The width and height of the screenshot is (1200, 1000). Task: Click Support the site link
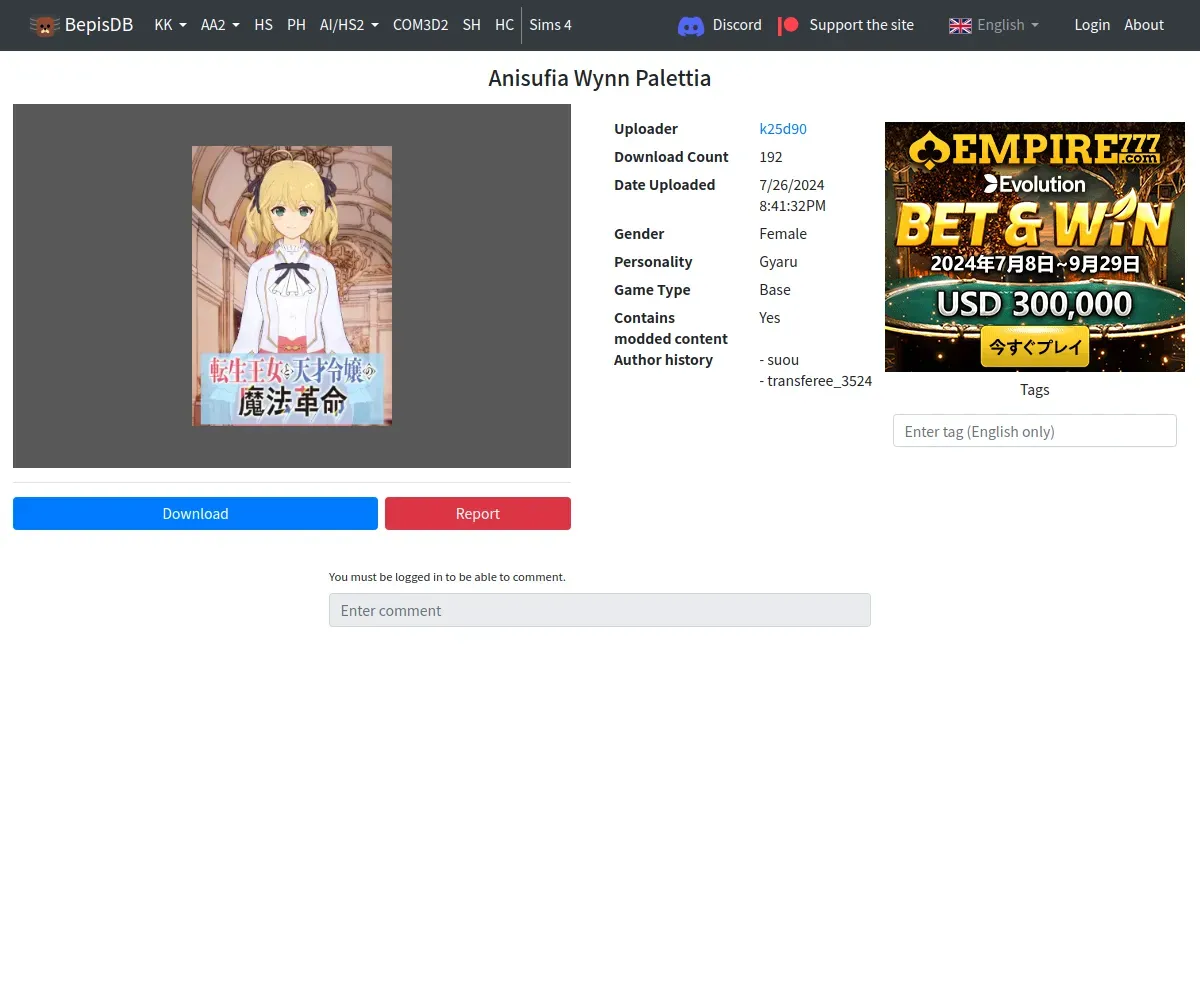point(861,25)
